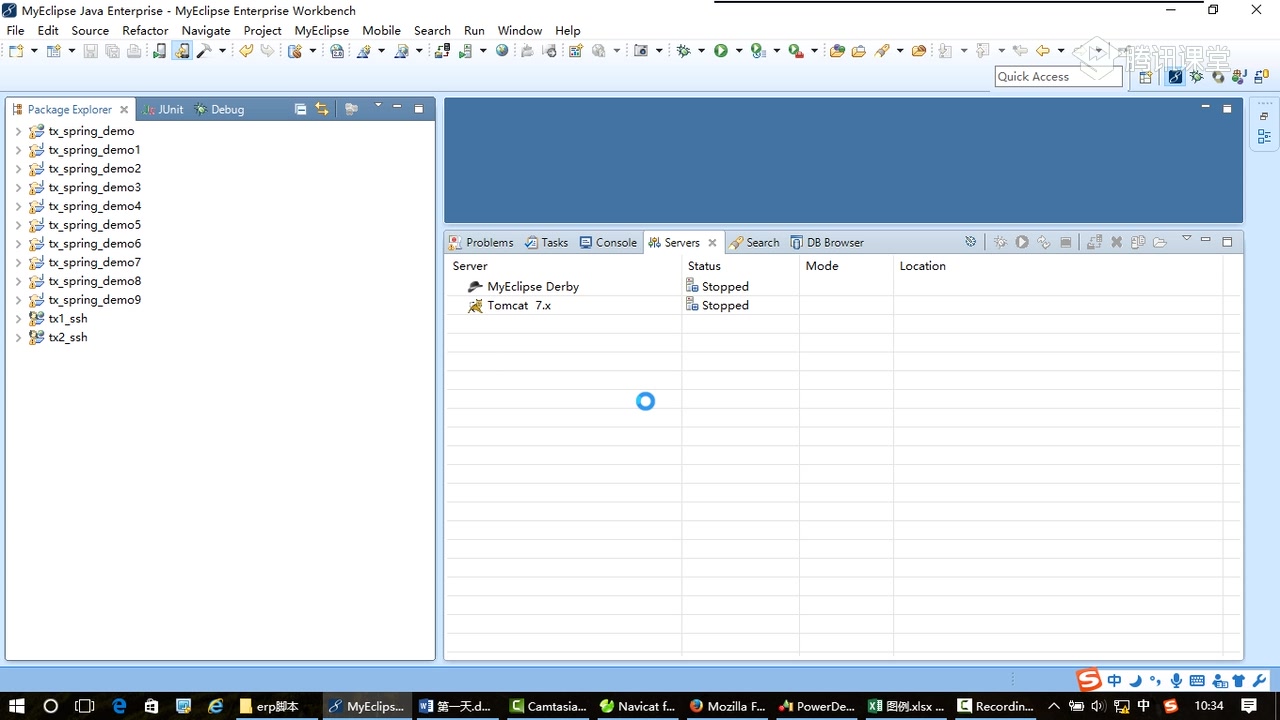Click the Undo arrow toolbar icon
Viewport: 1280px width, 720px height.
(x=246, y=51)
